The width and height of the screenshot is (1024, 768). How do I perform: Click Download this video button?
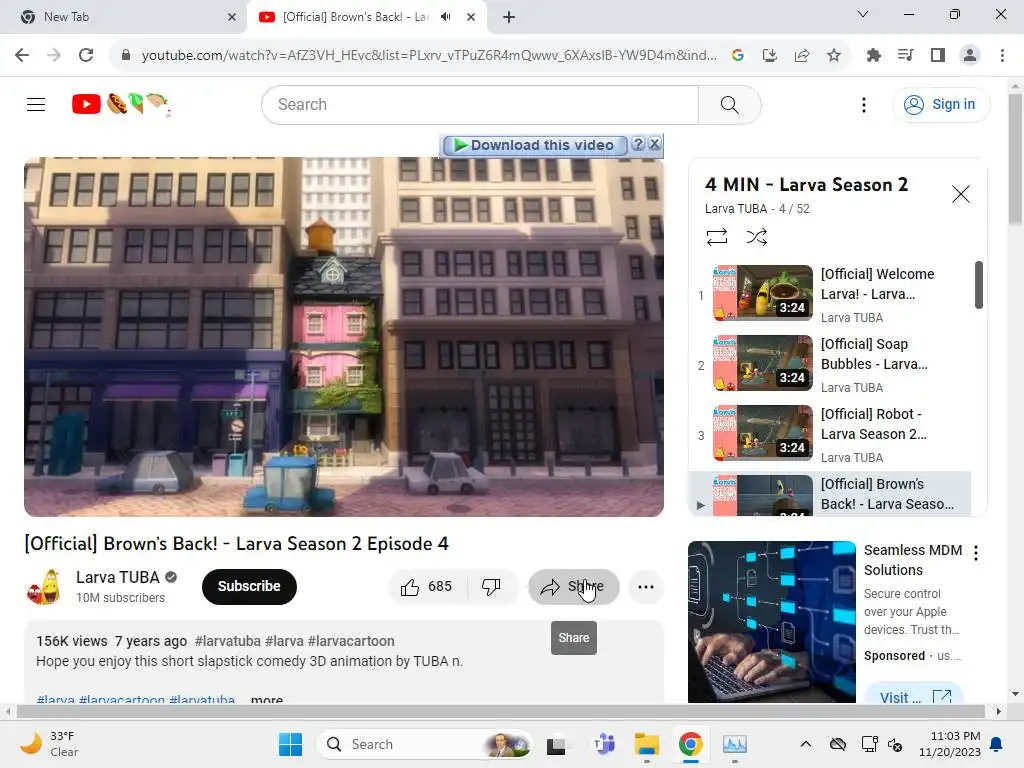535,145
